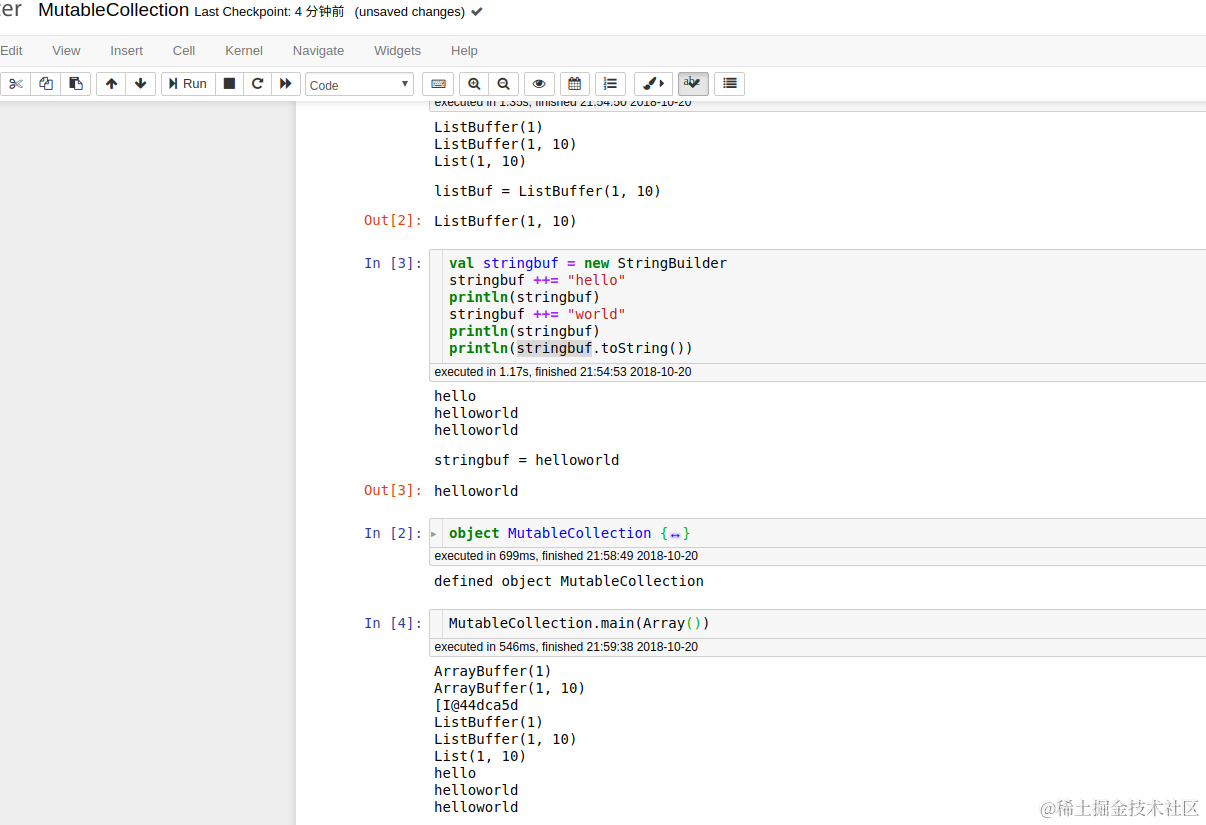Toggle the zoom-in magnifier icon
Image resolution: width=1206 pixels, height=825 pixels.
coord(473,83)
